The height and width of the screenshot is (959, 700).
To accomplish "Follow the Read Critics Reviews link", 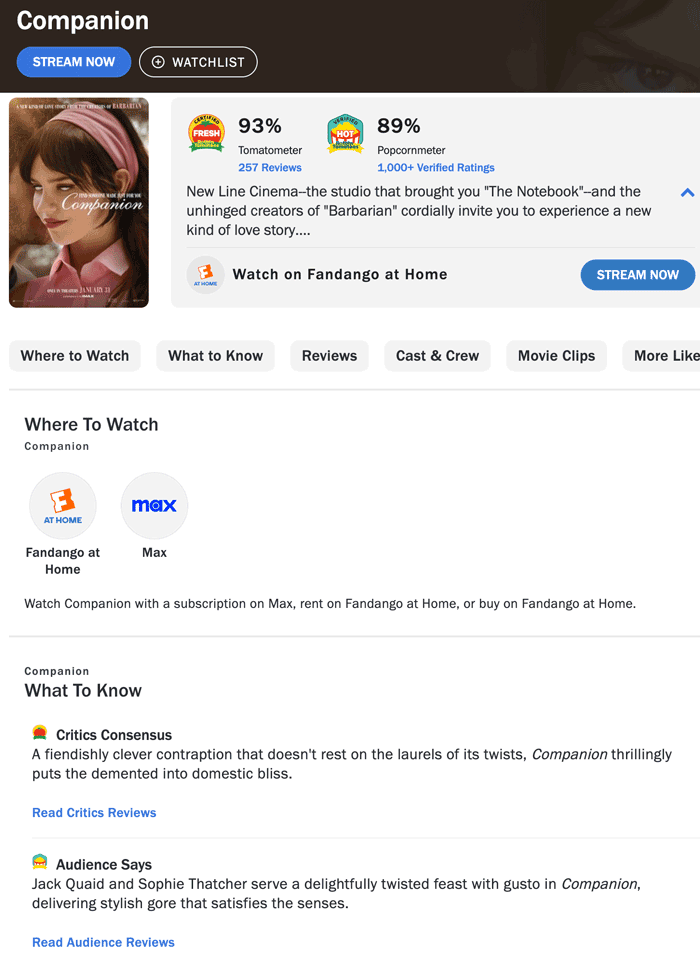I will (x=94, y=813).
